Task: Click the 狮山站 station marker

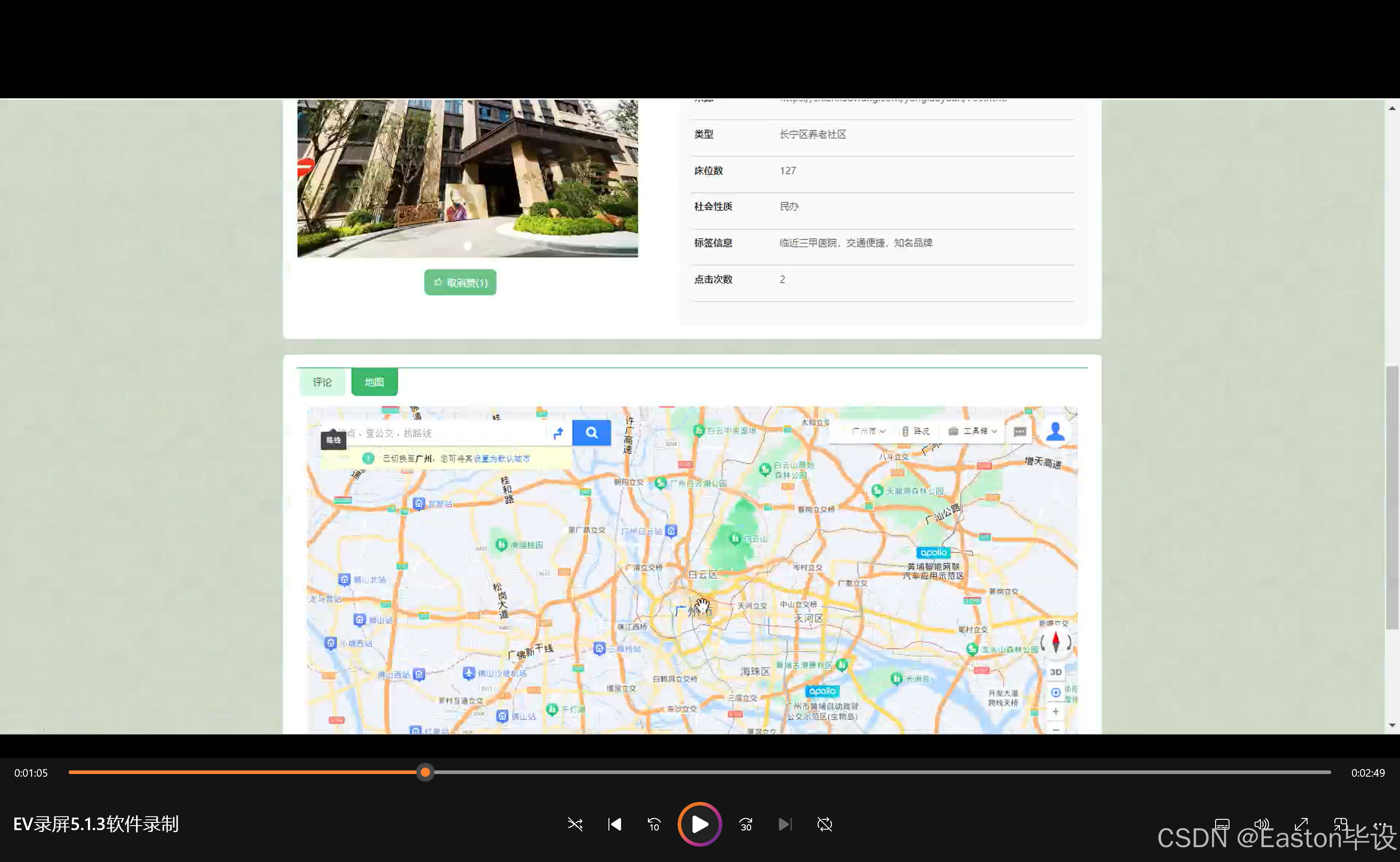Action: coord(359,620)
